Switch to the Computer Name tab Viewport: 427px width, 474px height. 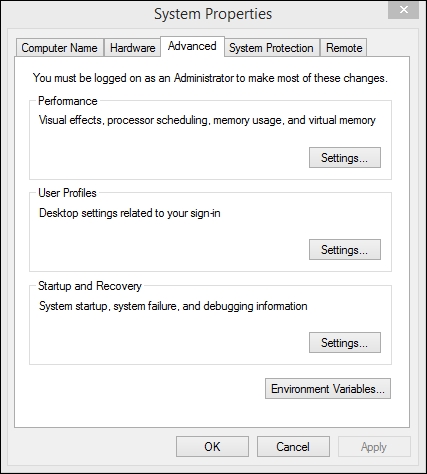[x=59, y=48]
